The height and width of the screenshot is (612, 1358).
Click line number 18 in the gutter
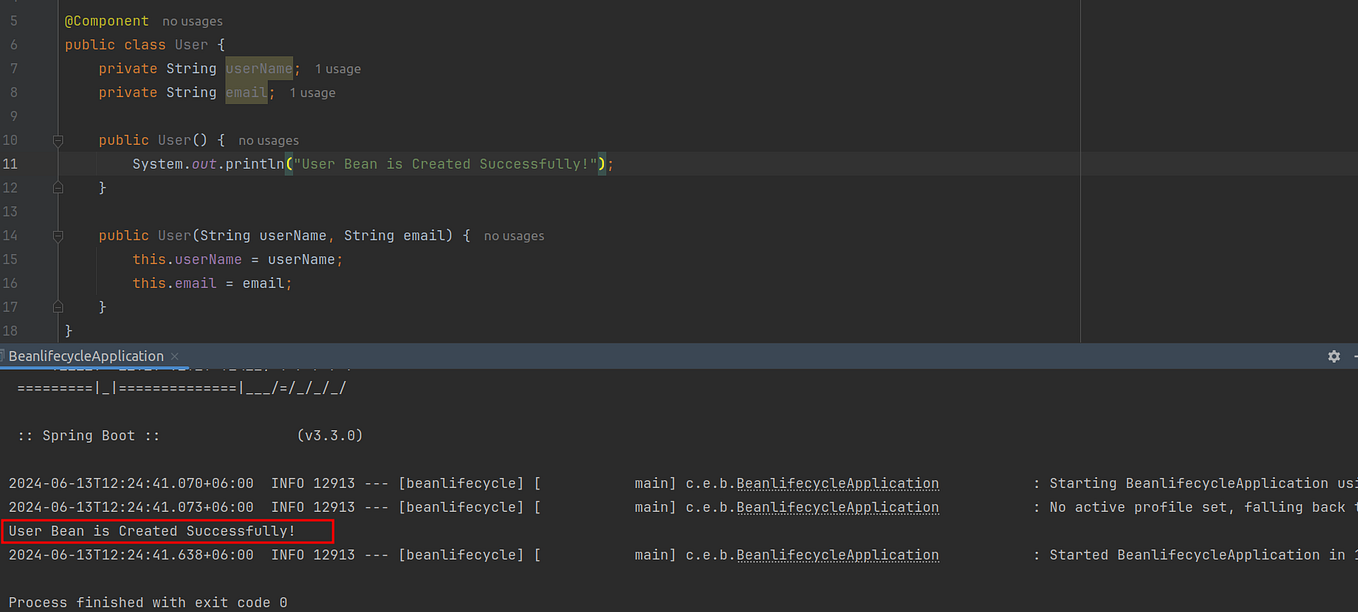(x=13, y=330)
